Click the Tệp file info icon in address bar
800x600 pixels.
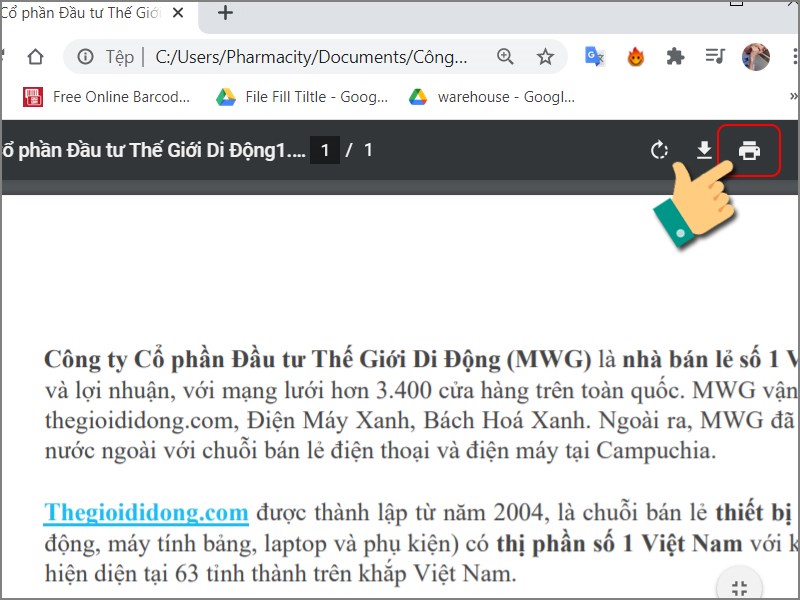point(86,57)
